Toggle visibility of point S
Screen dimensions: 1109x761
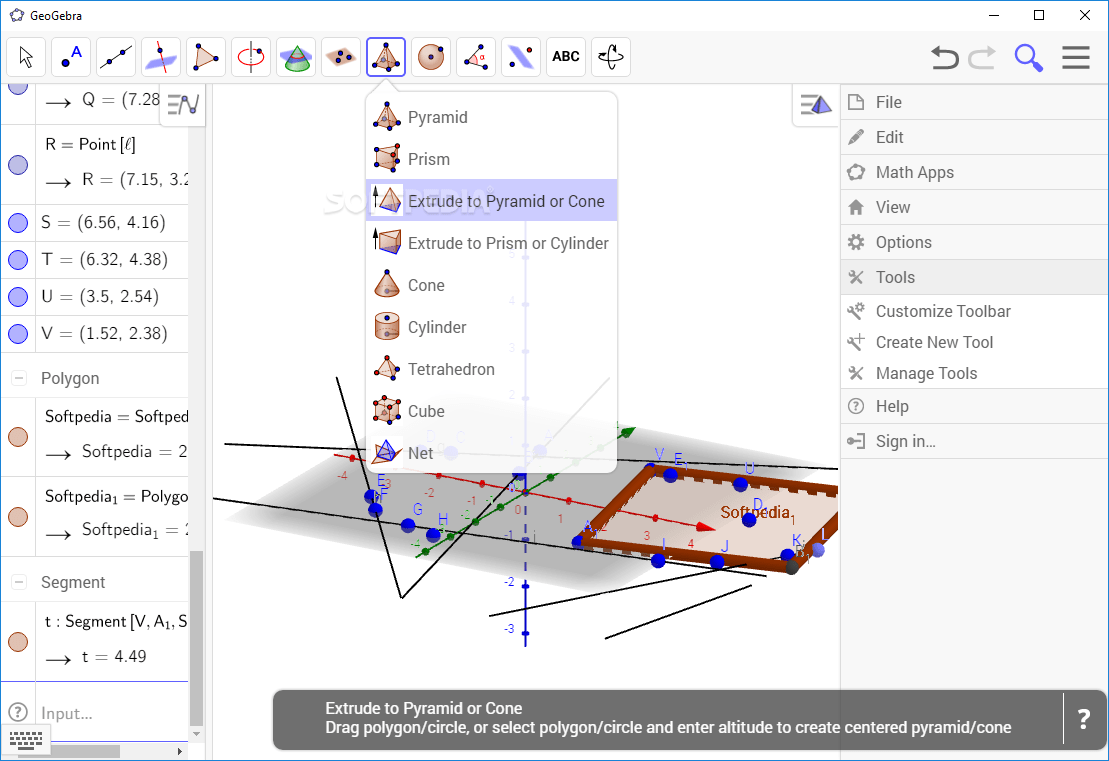click(16, 222)
